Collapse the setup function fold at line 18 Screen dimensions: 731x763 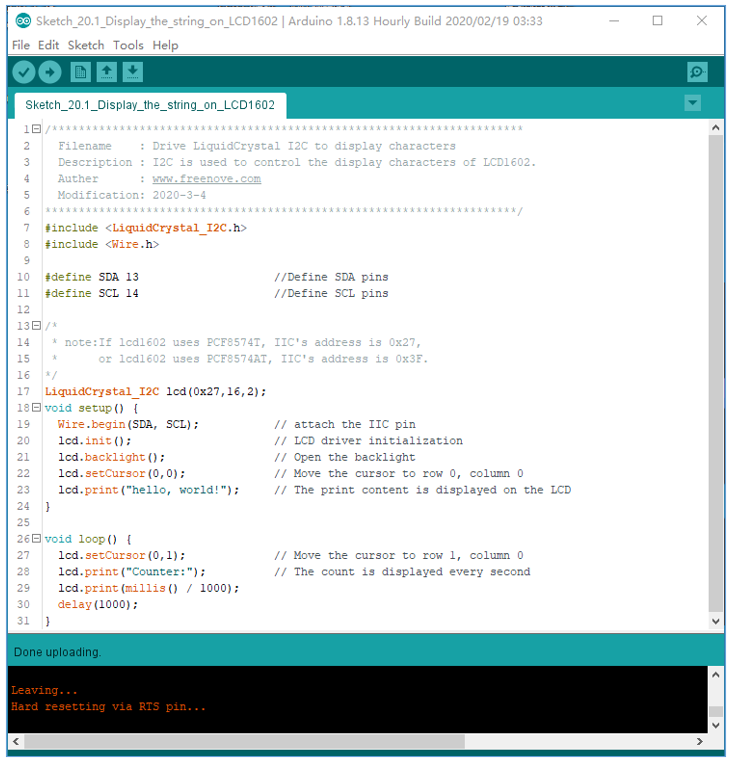[36, 408]
